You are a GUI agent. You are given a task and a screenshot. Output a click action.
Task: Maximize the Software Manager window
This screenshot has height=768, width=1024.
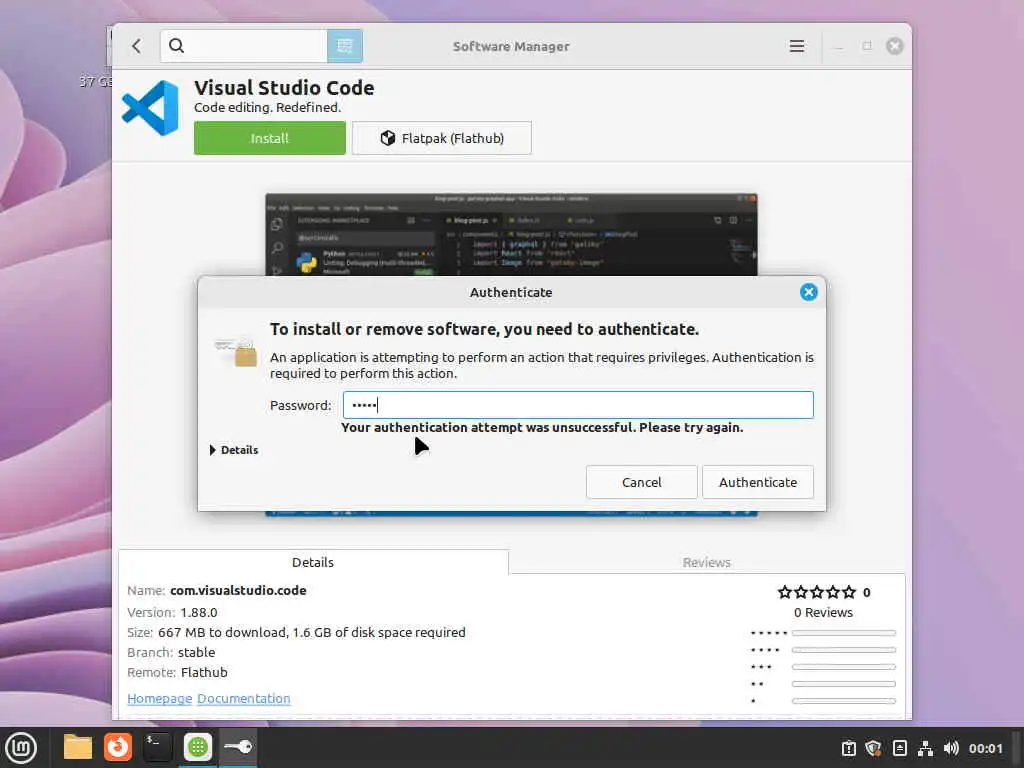coord(867,46)
